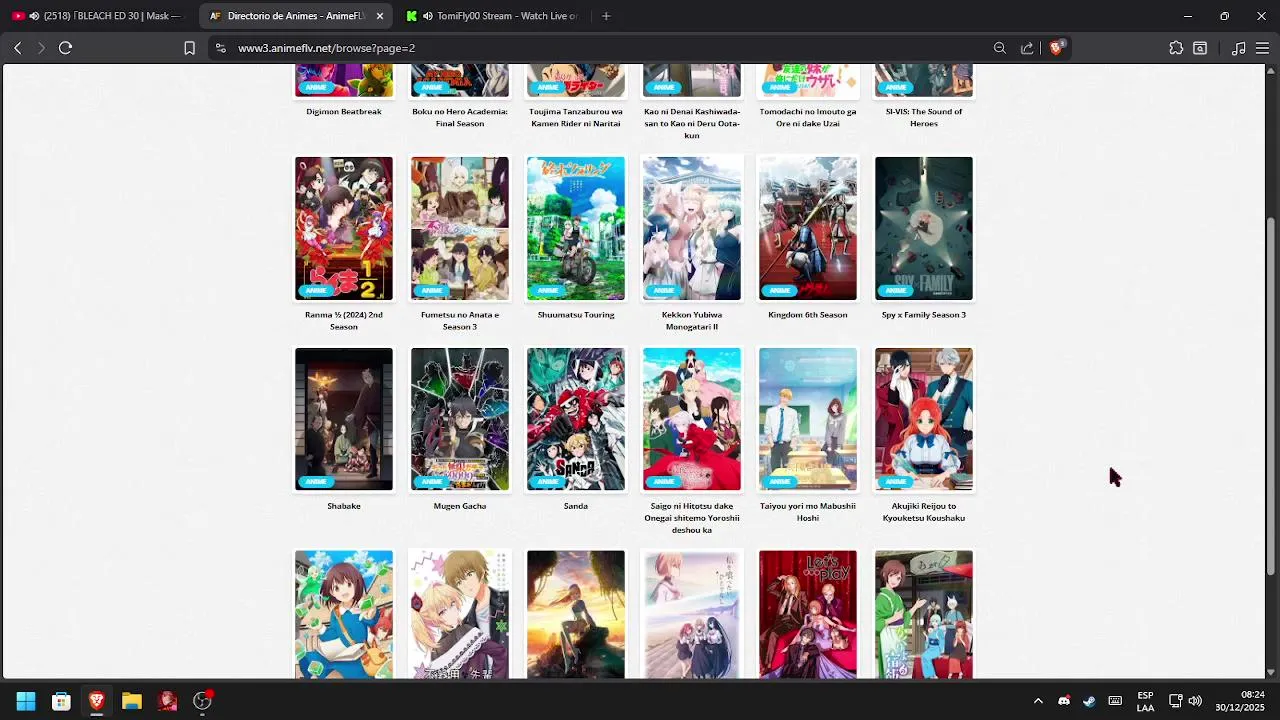
Task: Open the Windows Start menu
Action: tap(26, 701)
